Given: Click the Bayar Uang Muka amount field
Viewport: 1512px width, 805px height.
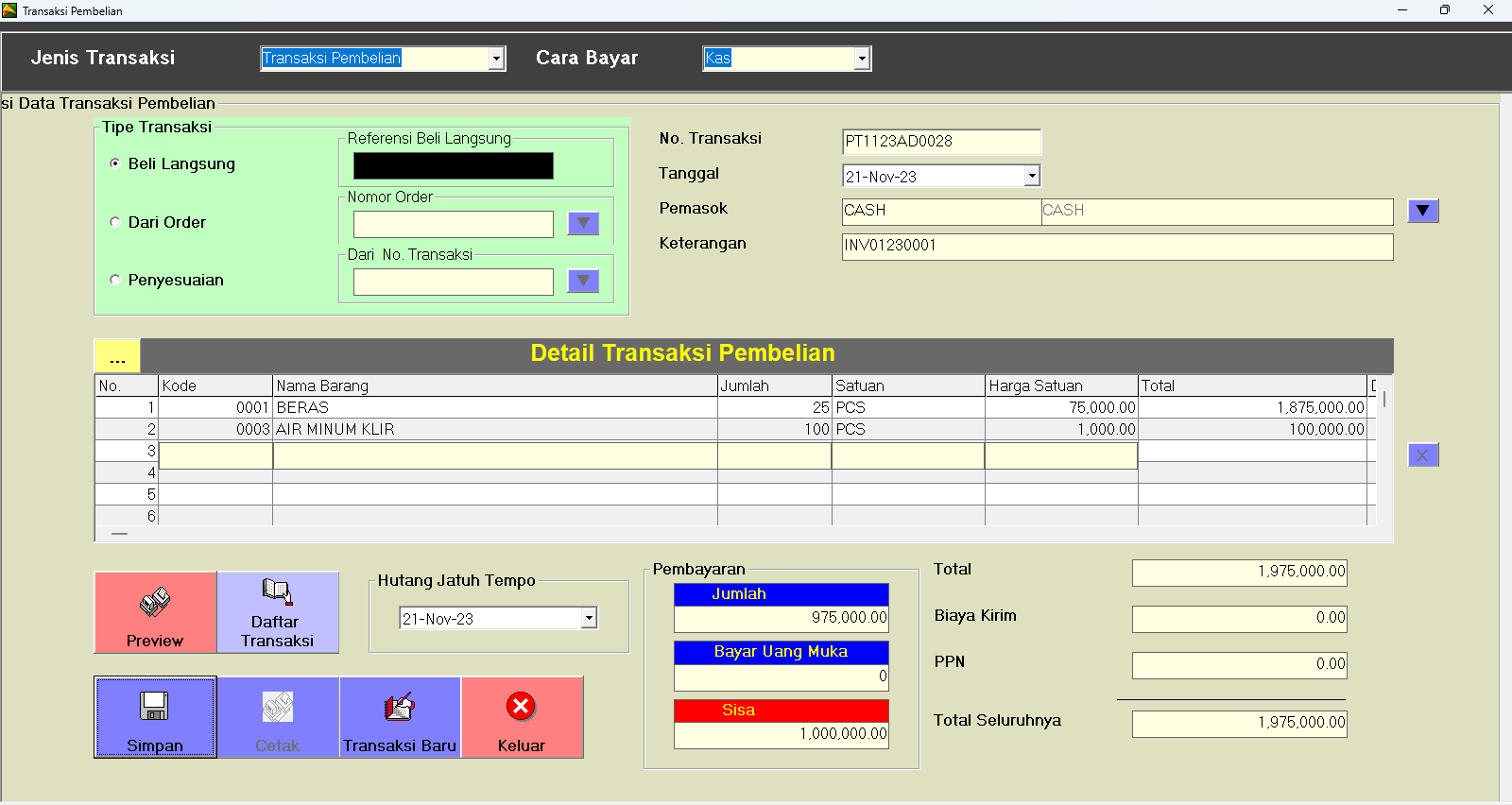Looking at the screenshot, I should click(781, 677).
